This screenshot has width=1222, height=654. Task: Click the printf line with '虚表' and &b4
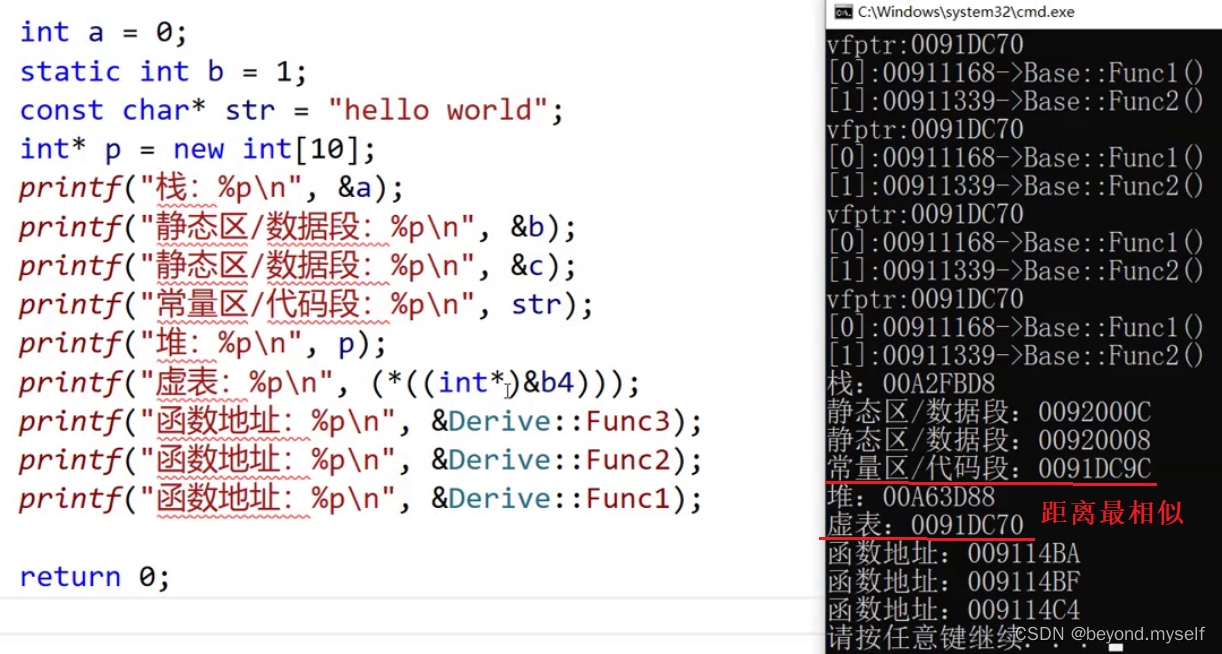tap(329, 383)
